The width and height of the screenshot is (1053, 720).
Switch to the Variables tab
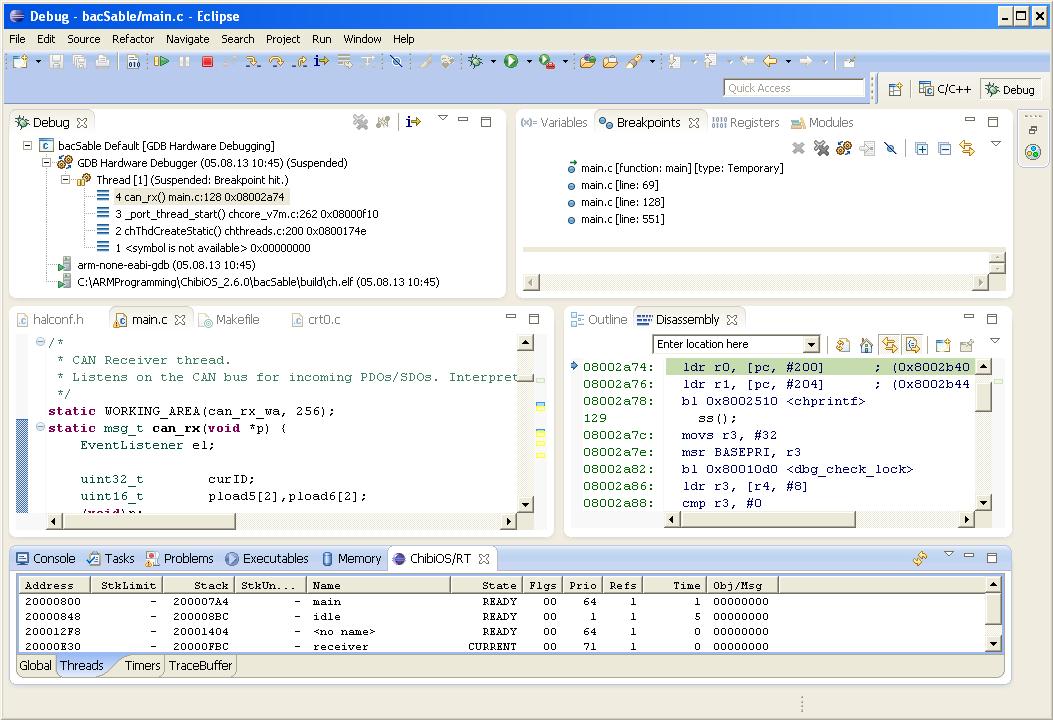(555, 122)
